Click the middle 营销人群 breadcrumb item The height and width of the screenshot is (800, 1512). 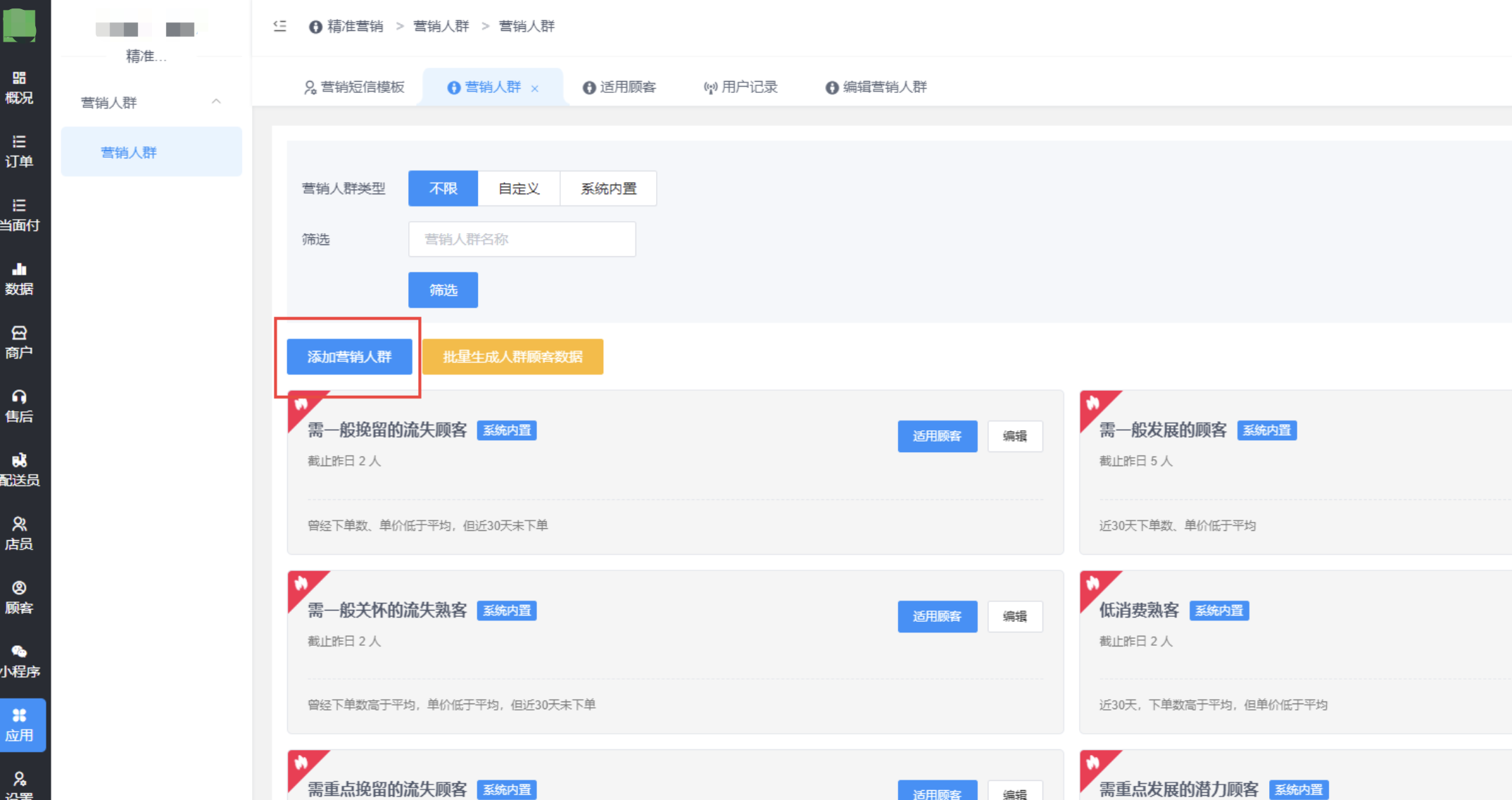tap(441, 26)
